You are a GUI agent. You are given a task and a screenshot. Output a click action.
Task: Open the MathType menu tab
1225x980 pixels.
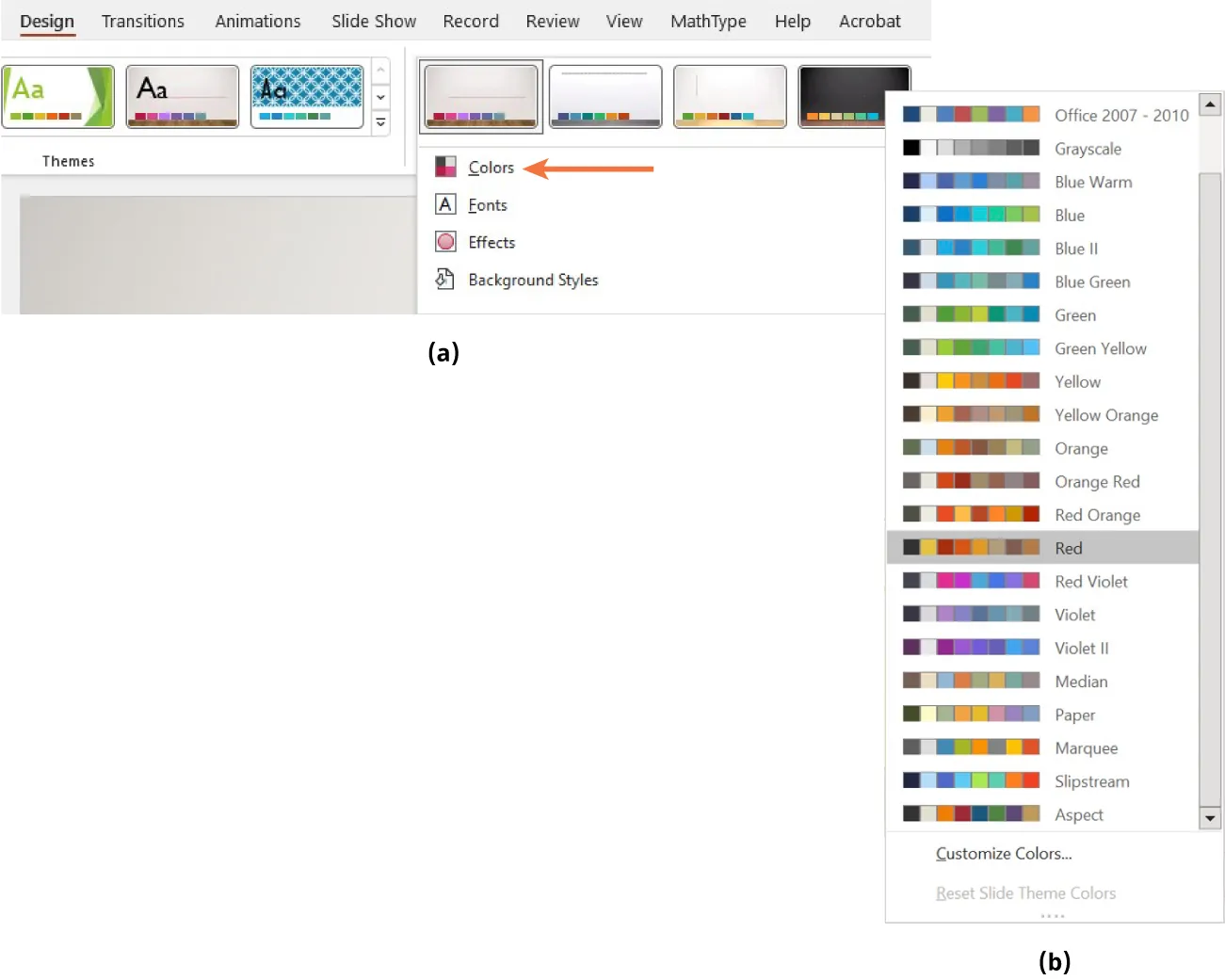click(x=708, y=21)
